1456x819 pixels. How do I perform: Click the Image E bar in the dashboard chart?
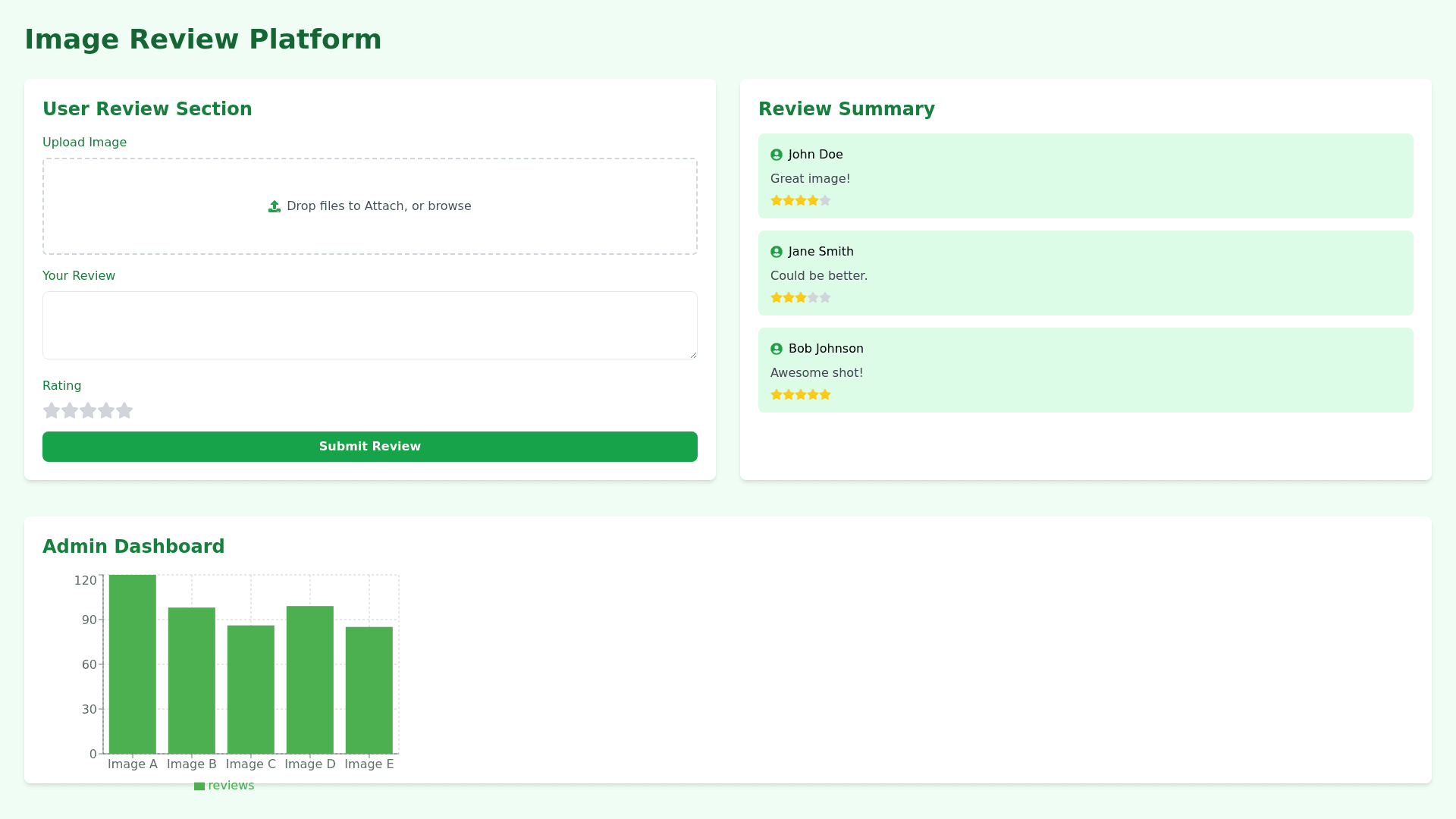coord(369,690)
